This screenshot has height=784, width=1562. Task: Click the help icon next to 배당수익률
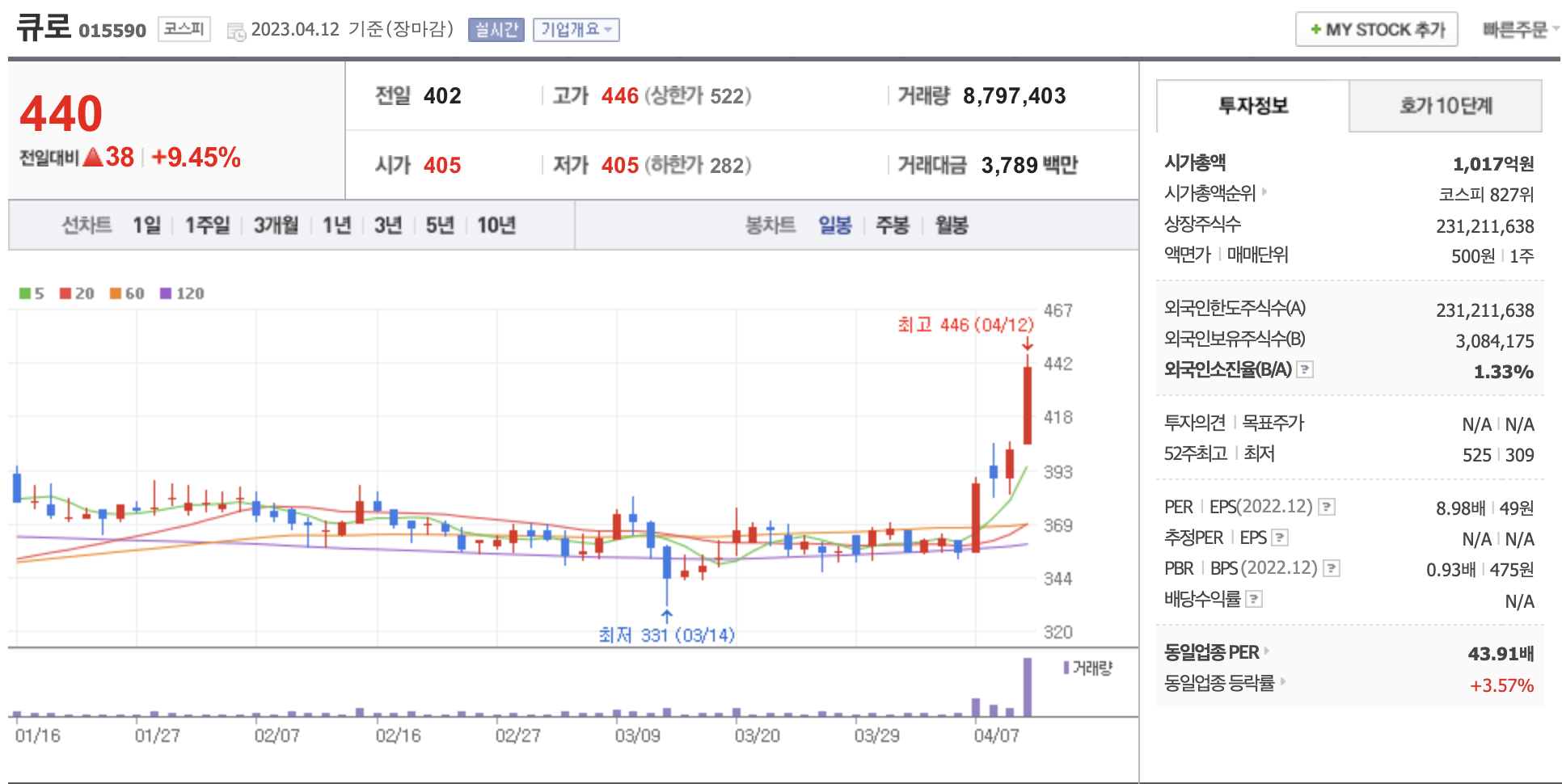click(1254, 600)
